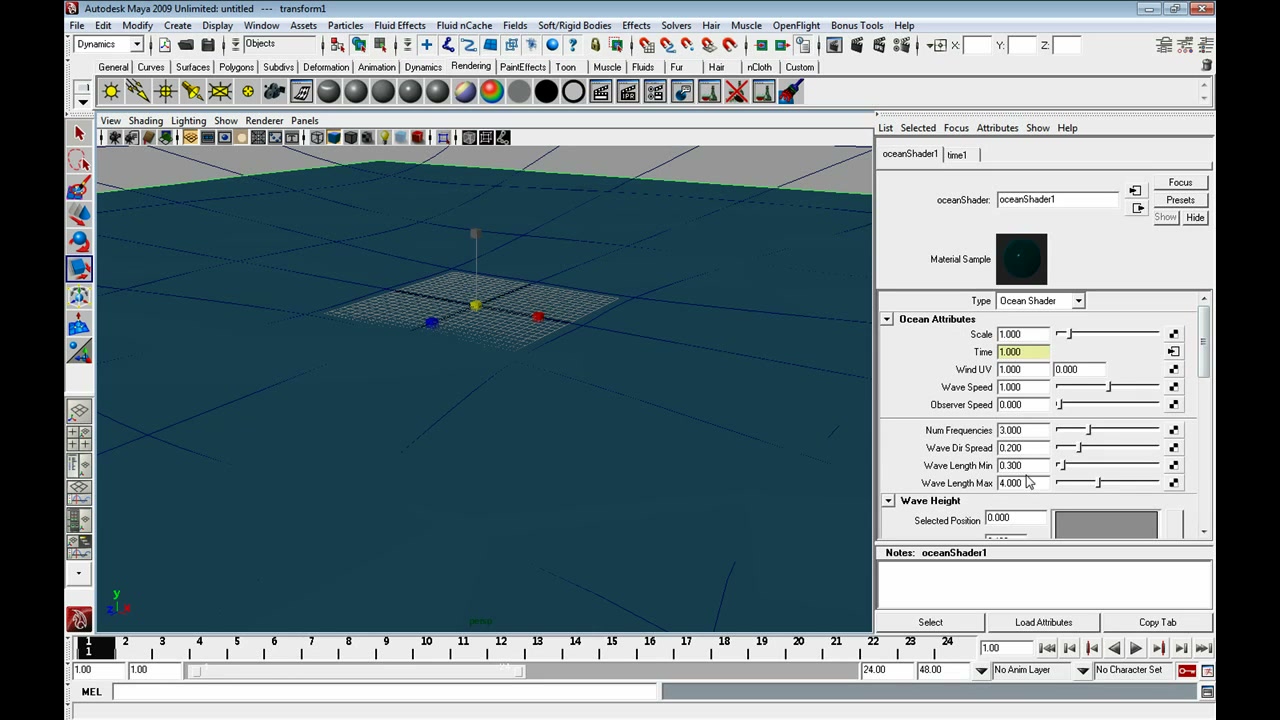This screenshot has width=1280, height=720.
Task: Switch to the PaintEffects shelf tab
Action: pos(523,67)
